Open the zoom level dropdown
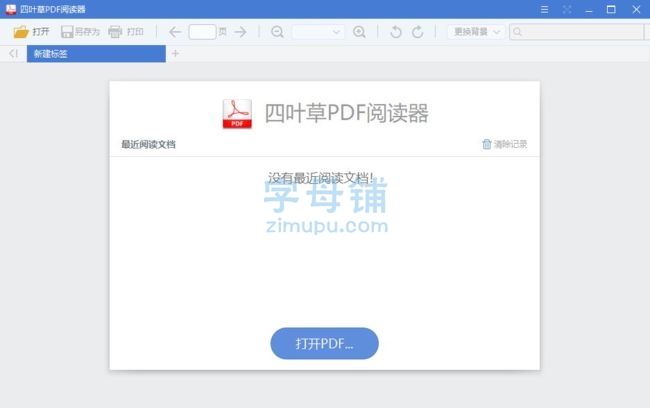Image resolution: width=650 pixels, height=408 pixels. tap(318, 32)
